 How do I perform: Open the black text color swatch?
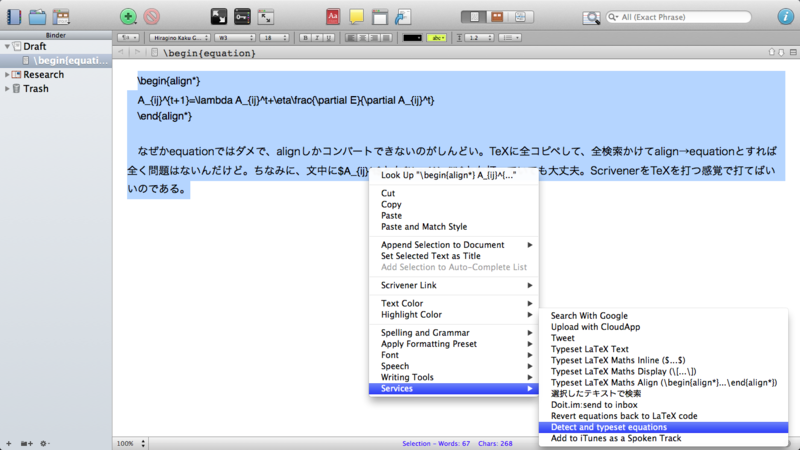tap(412, 38)
